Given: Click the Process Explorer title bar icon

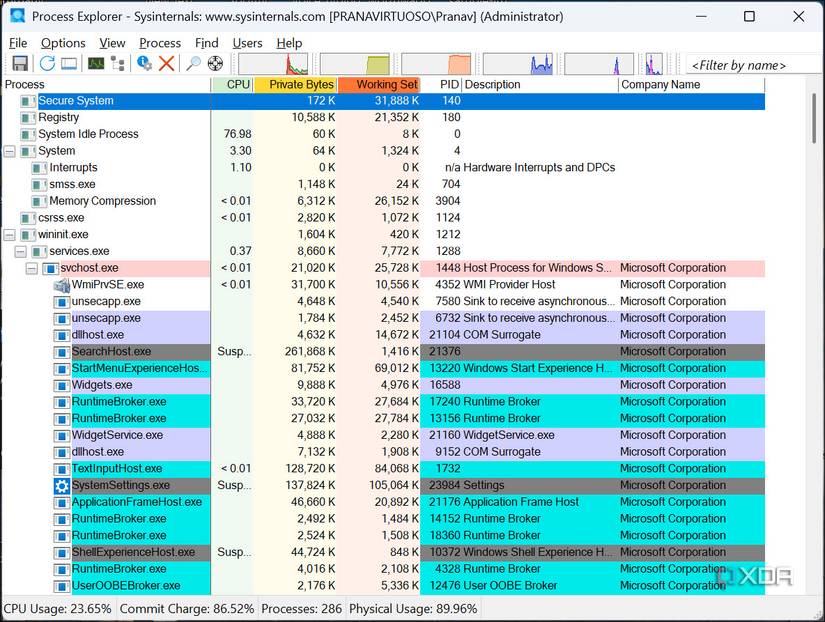Looking at the screenshot, I should [17, 16].
